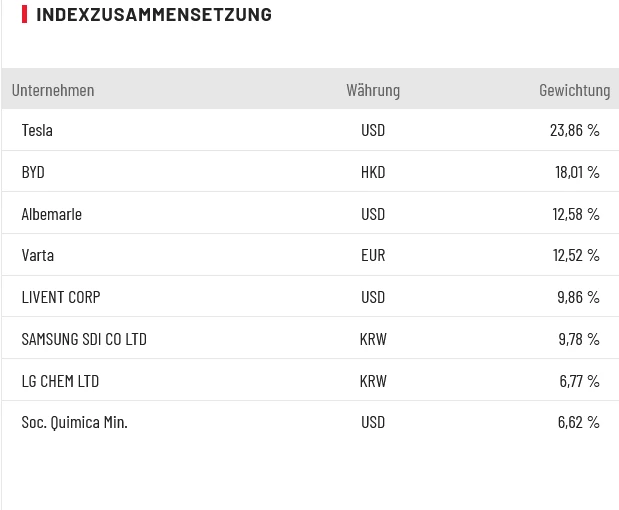This screenshot has height=510, width=619.
Task: Open the LIVENT CORP entry
Action: coord(61,297)
